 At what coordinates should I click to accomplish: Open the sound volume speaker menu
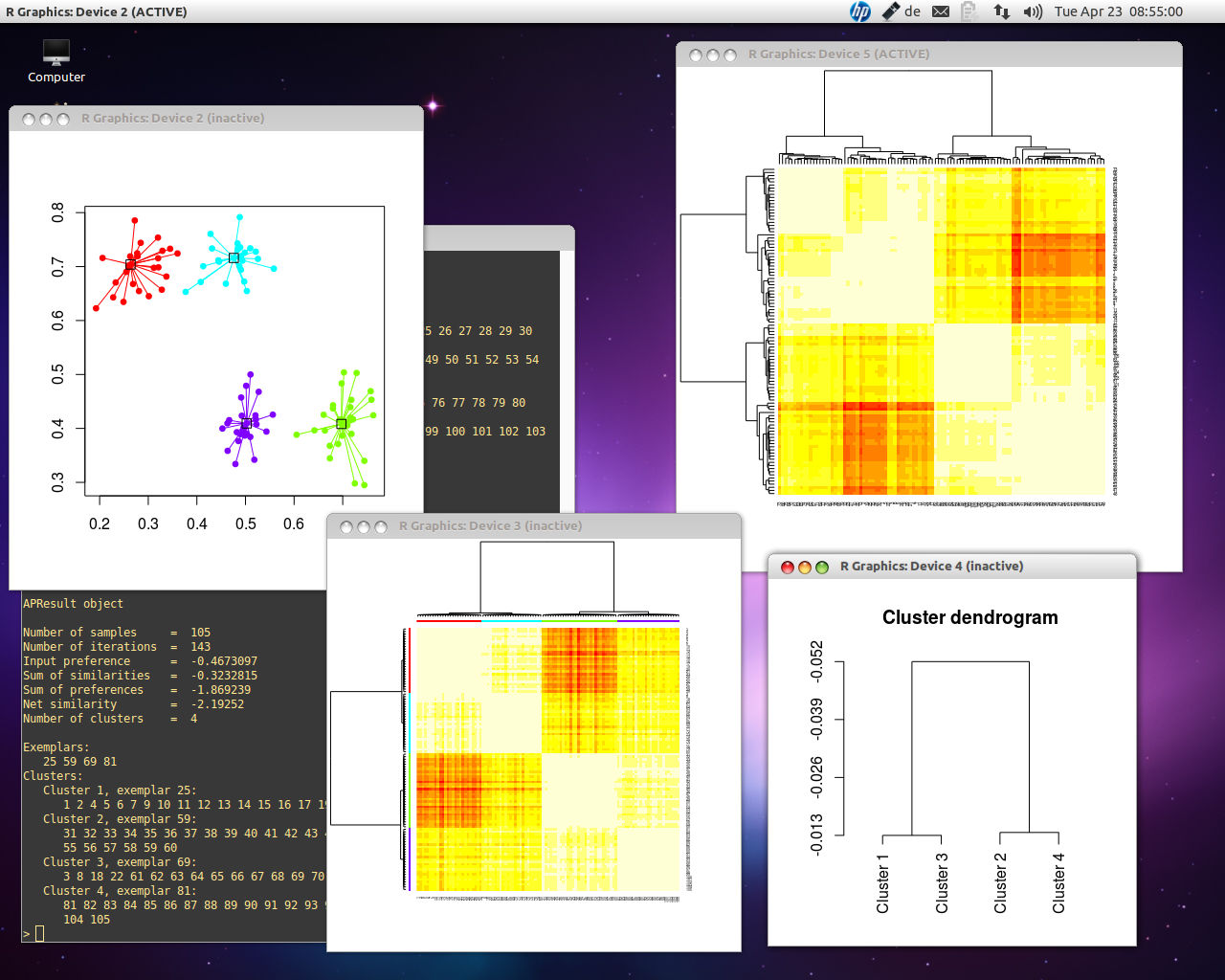pyautogui.click(x=1032, y=11)
